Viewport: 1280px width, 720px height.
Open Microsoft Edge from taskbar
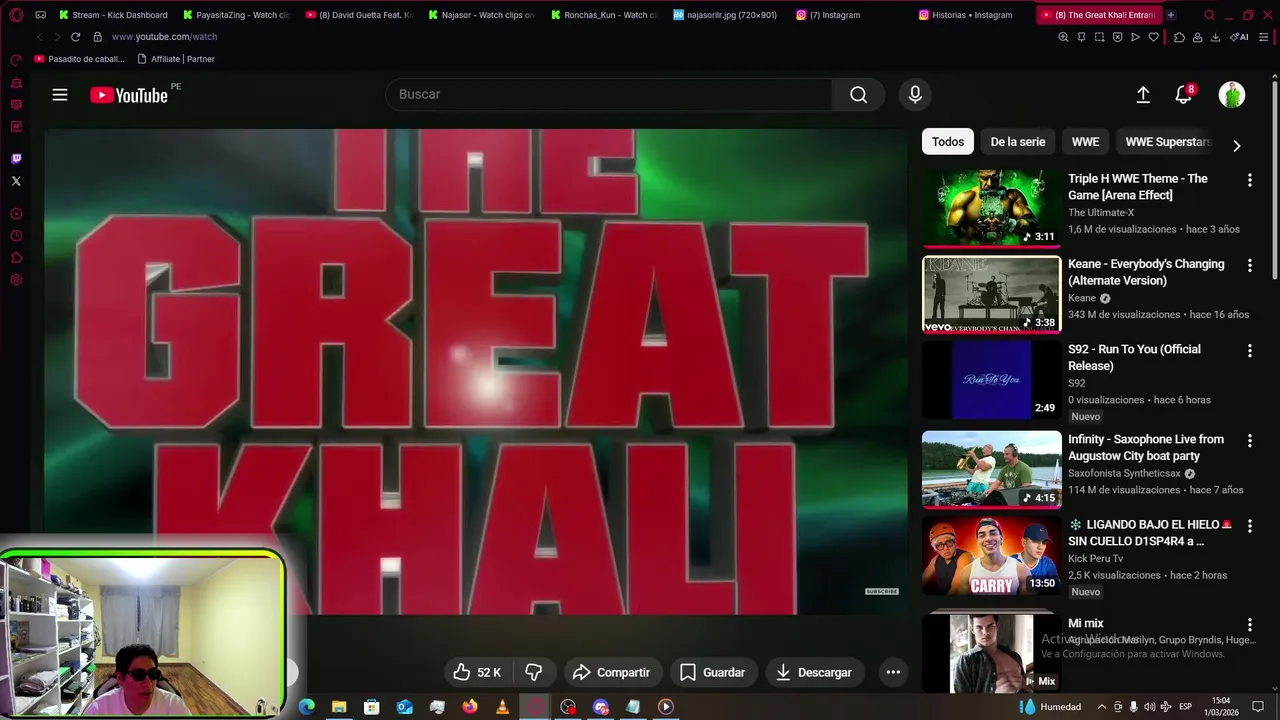307,706
